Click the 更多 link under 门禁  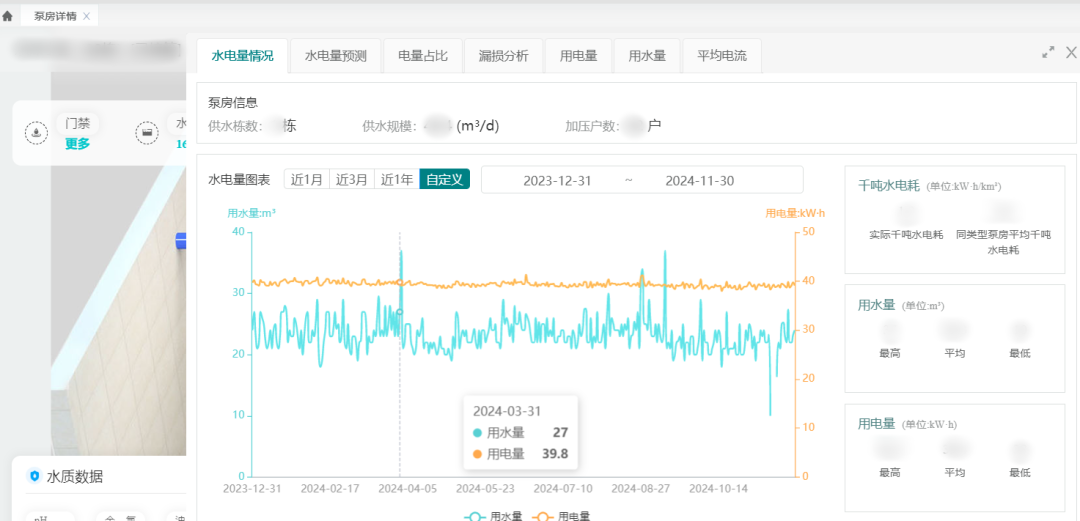tap(77, 143)
